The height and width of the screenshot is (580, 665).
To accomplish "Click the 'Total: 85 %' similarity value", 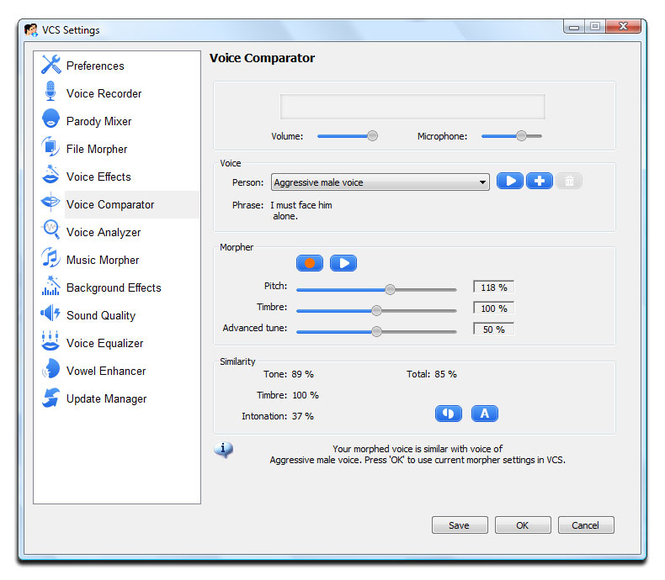I will tap(432, 374).
